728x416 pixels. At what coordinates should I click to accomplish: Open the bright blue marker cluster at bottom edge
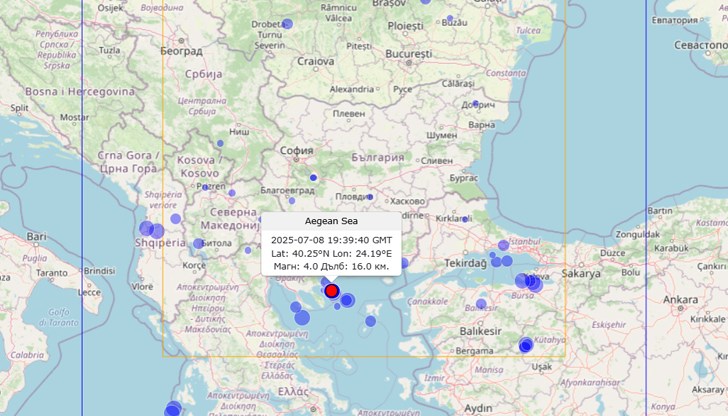coord(173,409)
